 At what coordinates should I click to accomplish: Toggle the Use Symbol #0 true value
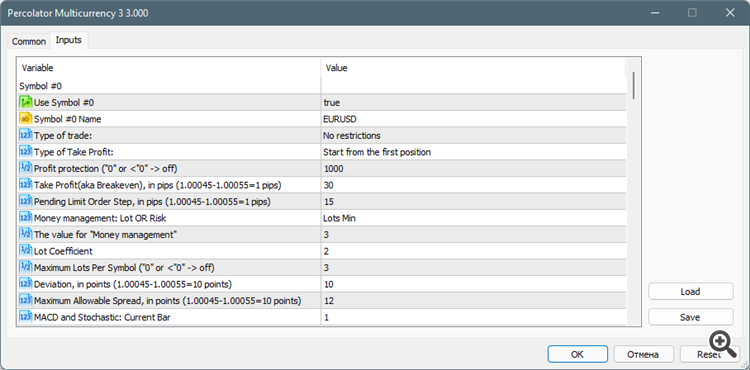coord(473,102)
